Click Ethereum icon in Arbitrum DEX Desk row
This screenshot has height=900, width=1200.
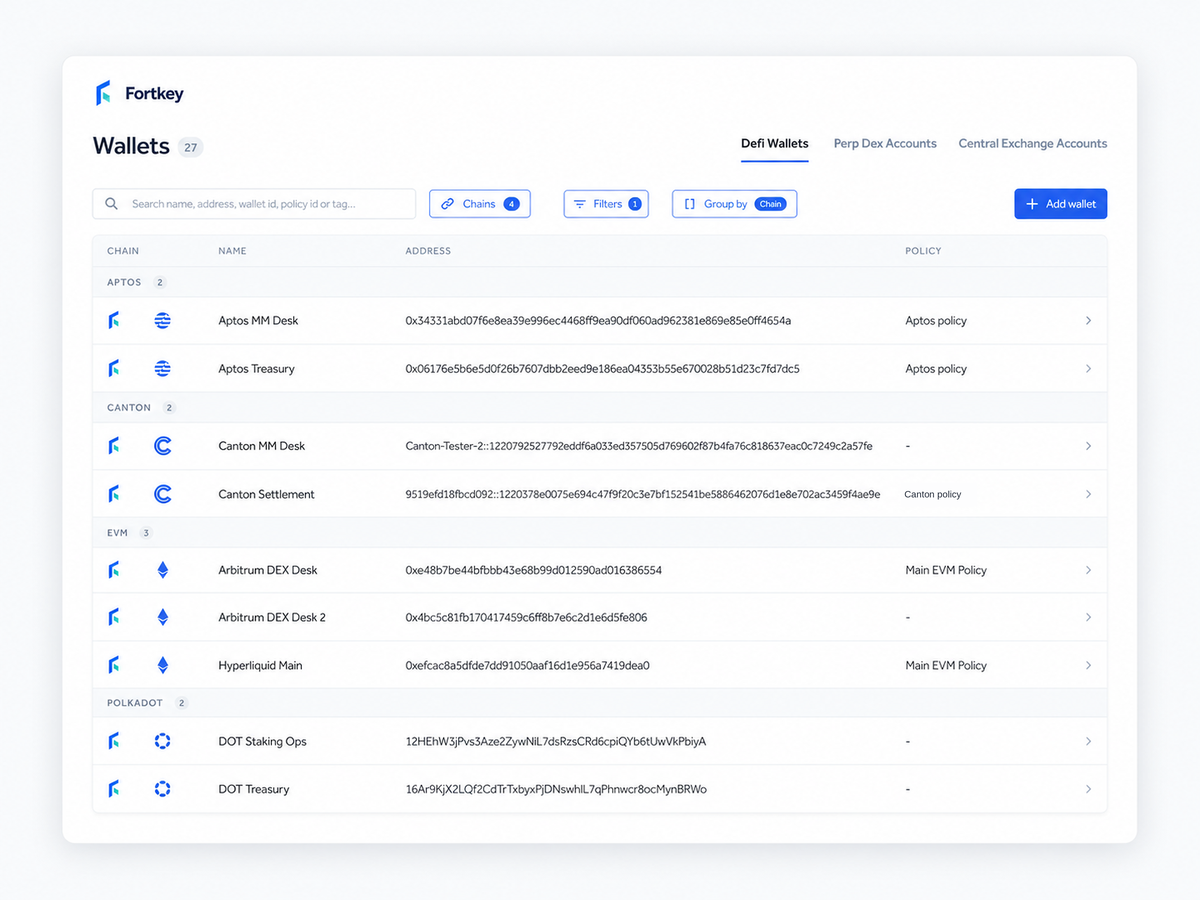163,570
